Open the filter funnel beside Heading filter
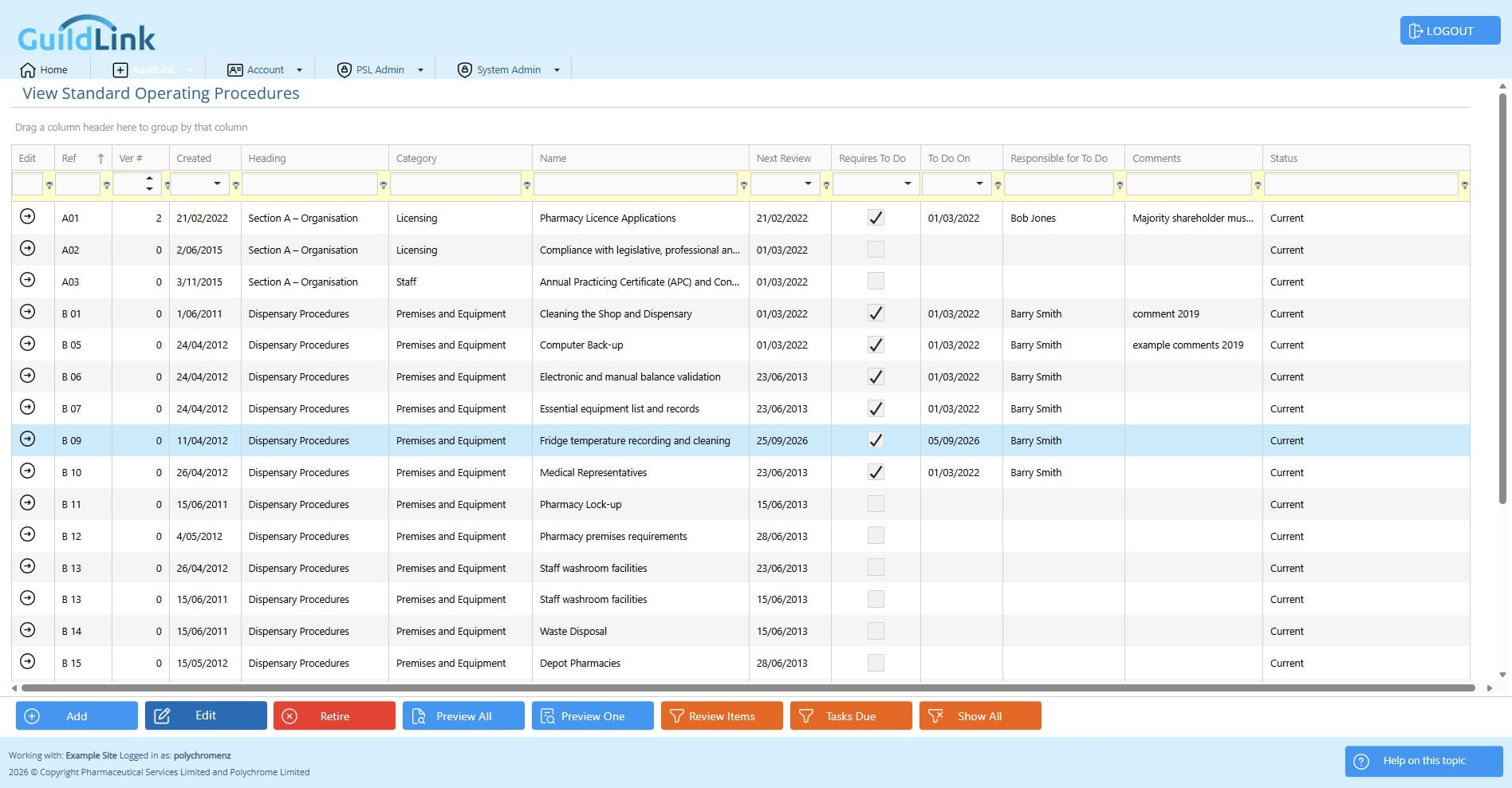The image size is (1512, 788). pyautogui.click(x=384, y=185)
